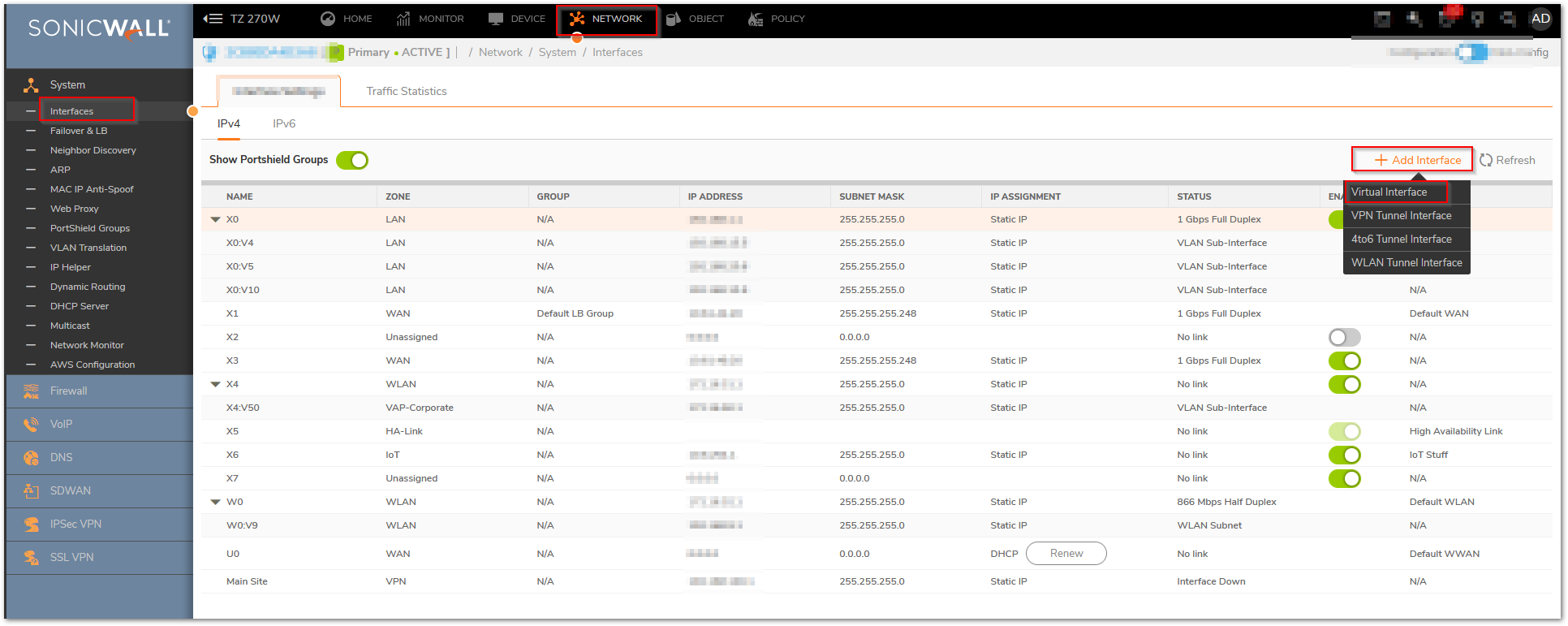Collapse the X0 interface row
Image resolution: width=1568 pixels, height=626 pixels.
216,219
